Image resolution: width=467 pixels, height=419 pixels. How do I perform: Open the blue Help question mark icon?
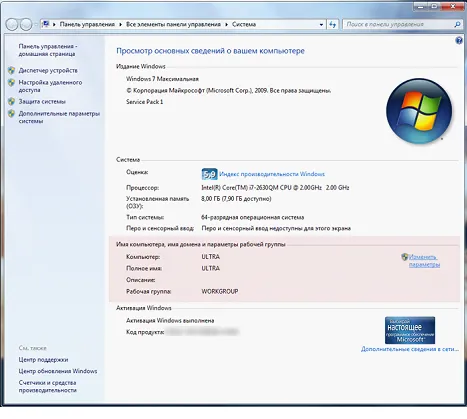point(459,41)
